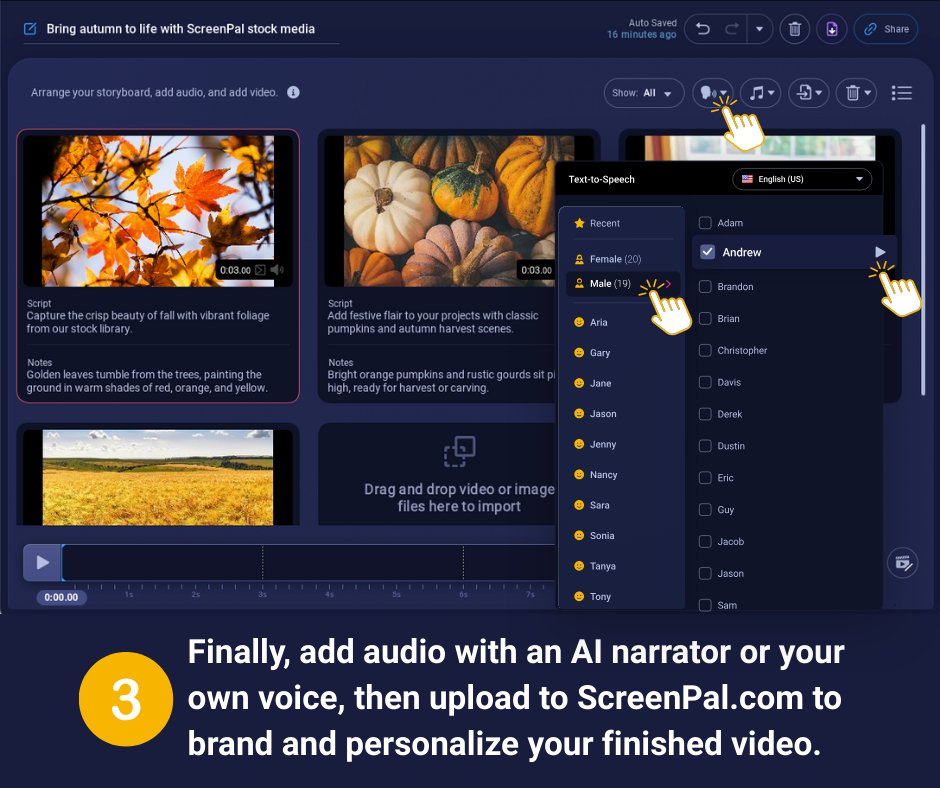Play the storyboard timeline
This screenshot has width=940, height=788.
pos(42,563)
